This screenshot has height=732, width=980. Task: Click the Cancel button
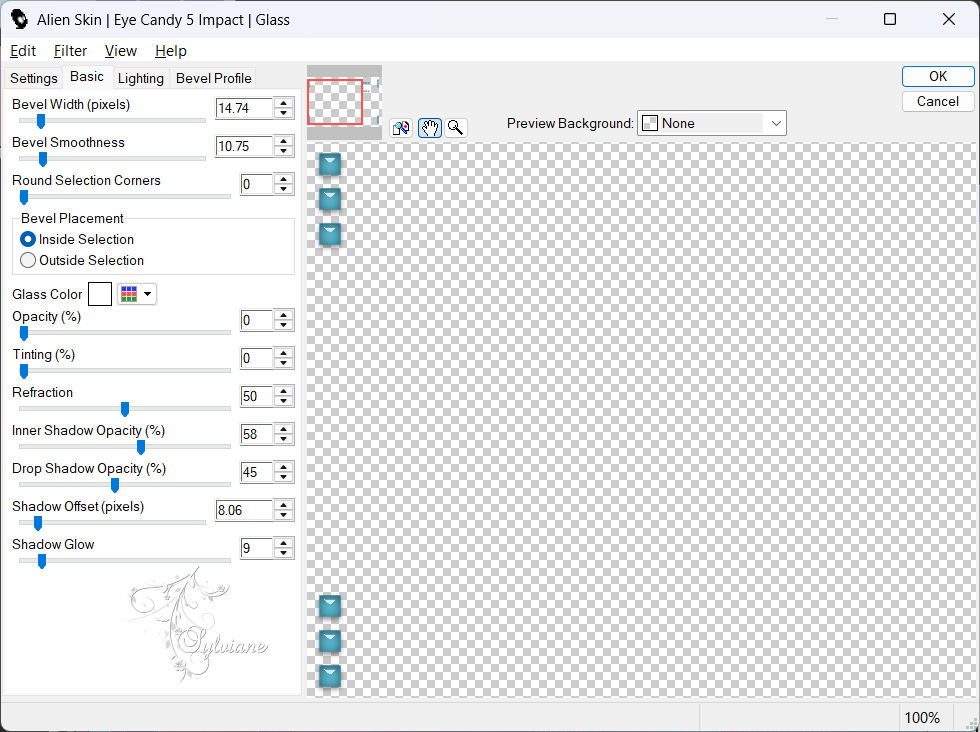[x=938, y=101]
